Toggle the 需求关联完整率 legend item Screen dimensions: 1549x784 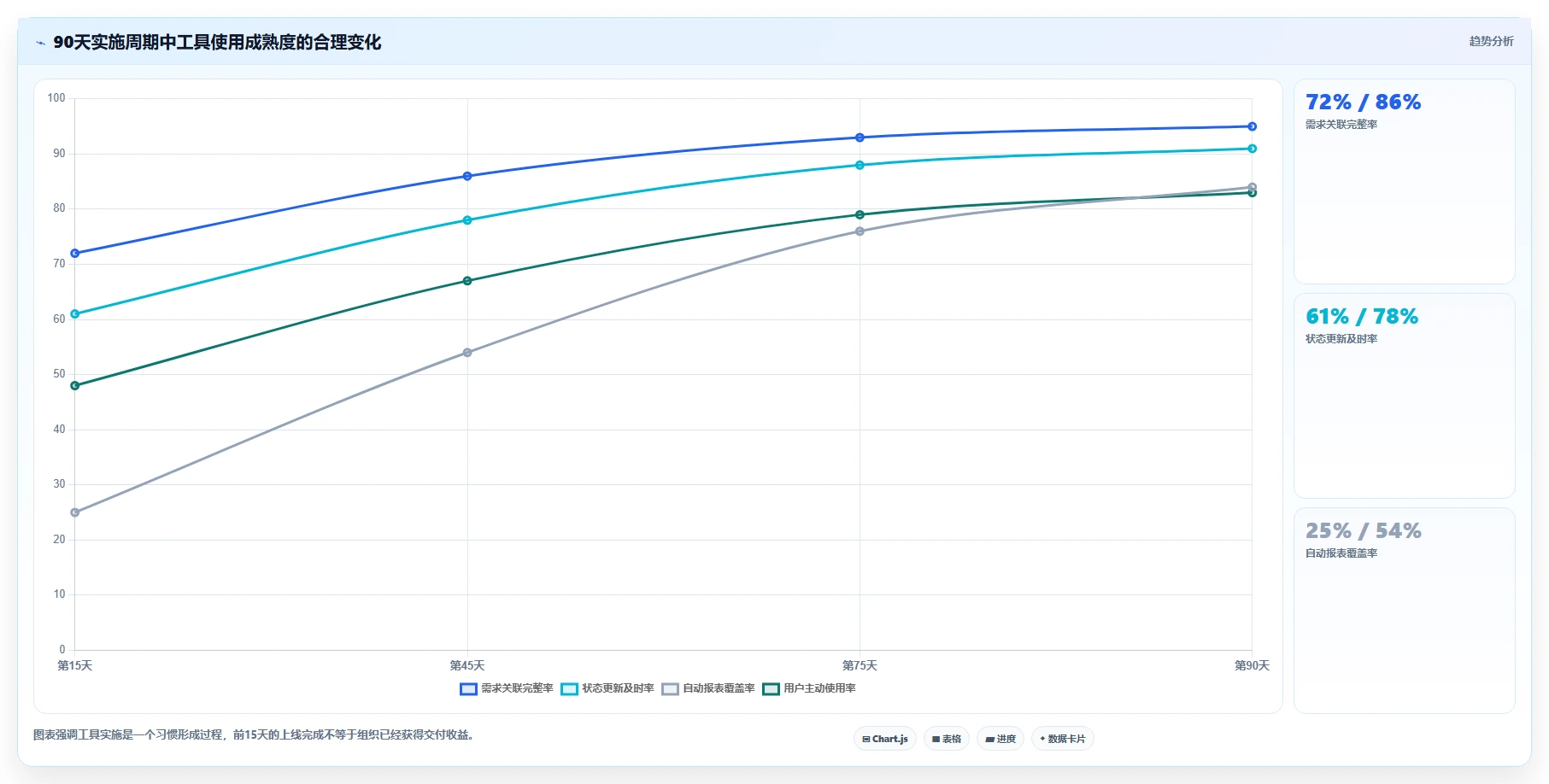coord(507,688)
